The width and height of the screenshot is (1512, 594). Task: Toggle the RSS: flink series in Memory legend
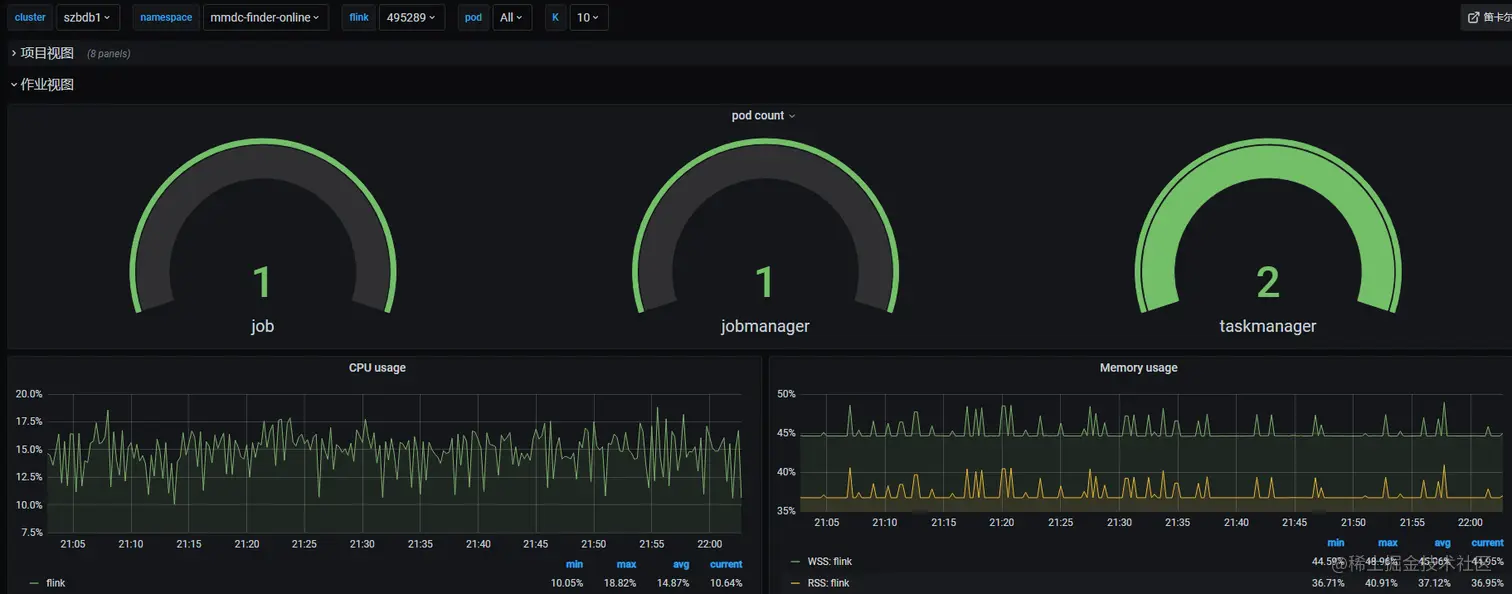pyautogui.click(x=830, y=583)
